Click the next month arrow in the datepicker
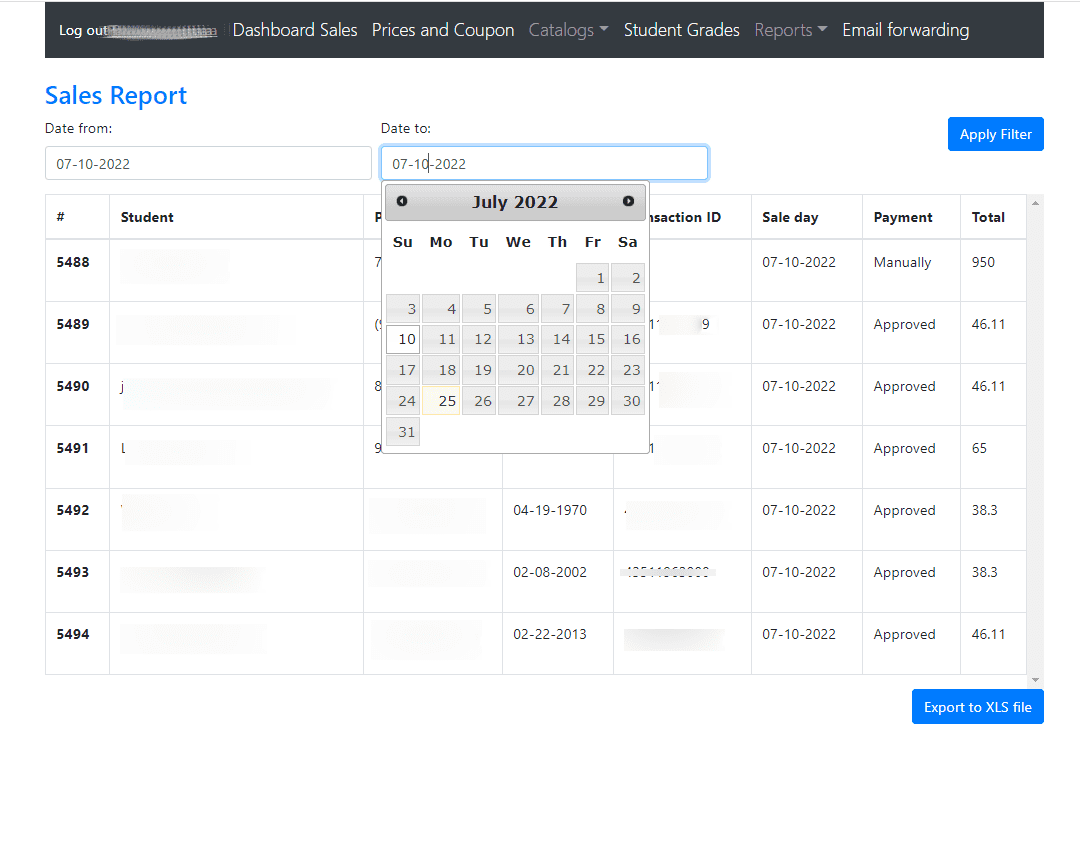The image size is (1080, 845). coord(628,201)
